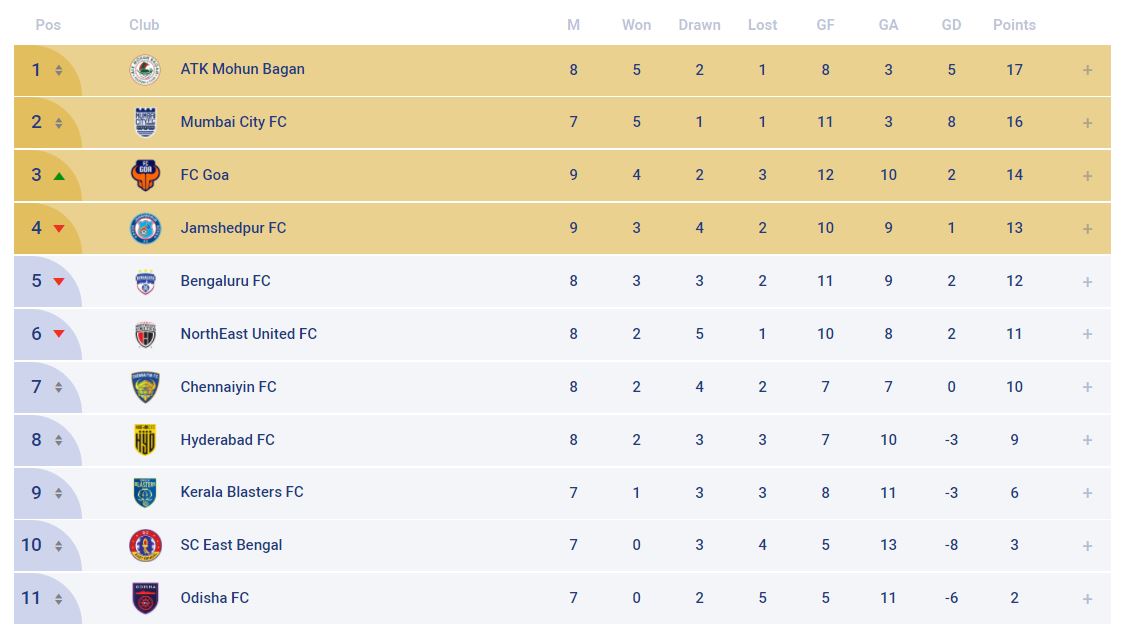This screenshot has height=642, width=1127.
Task: Expand ATK Mohun Bagan row with plus
Action: (1087, 70)
